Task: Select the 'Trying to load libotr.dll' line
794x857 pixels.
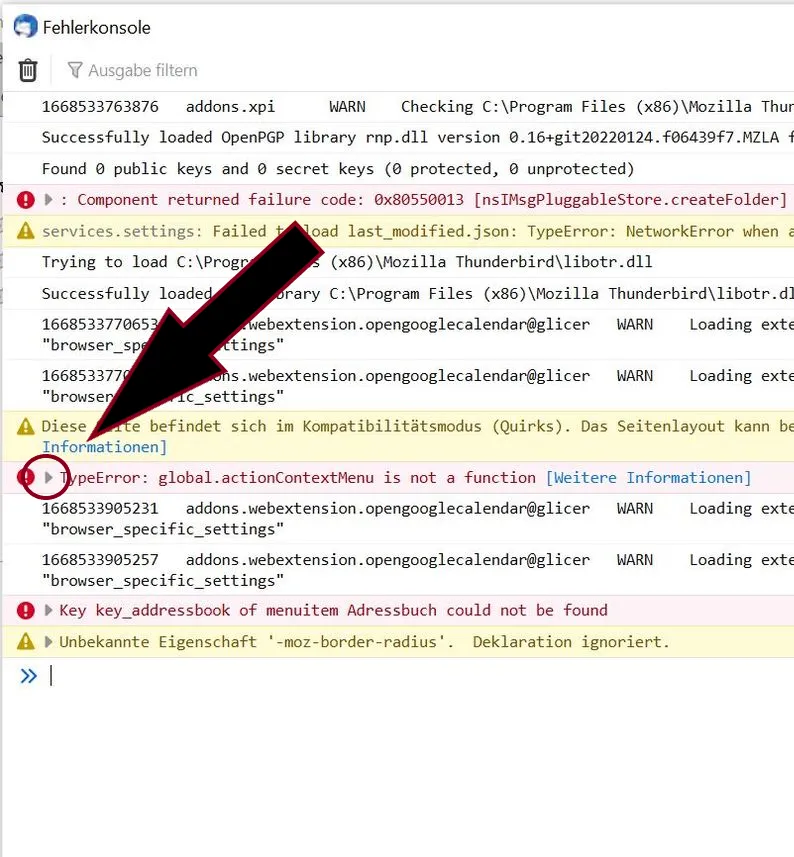Action: 398,262
